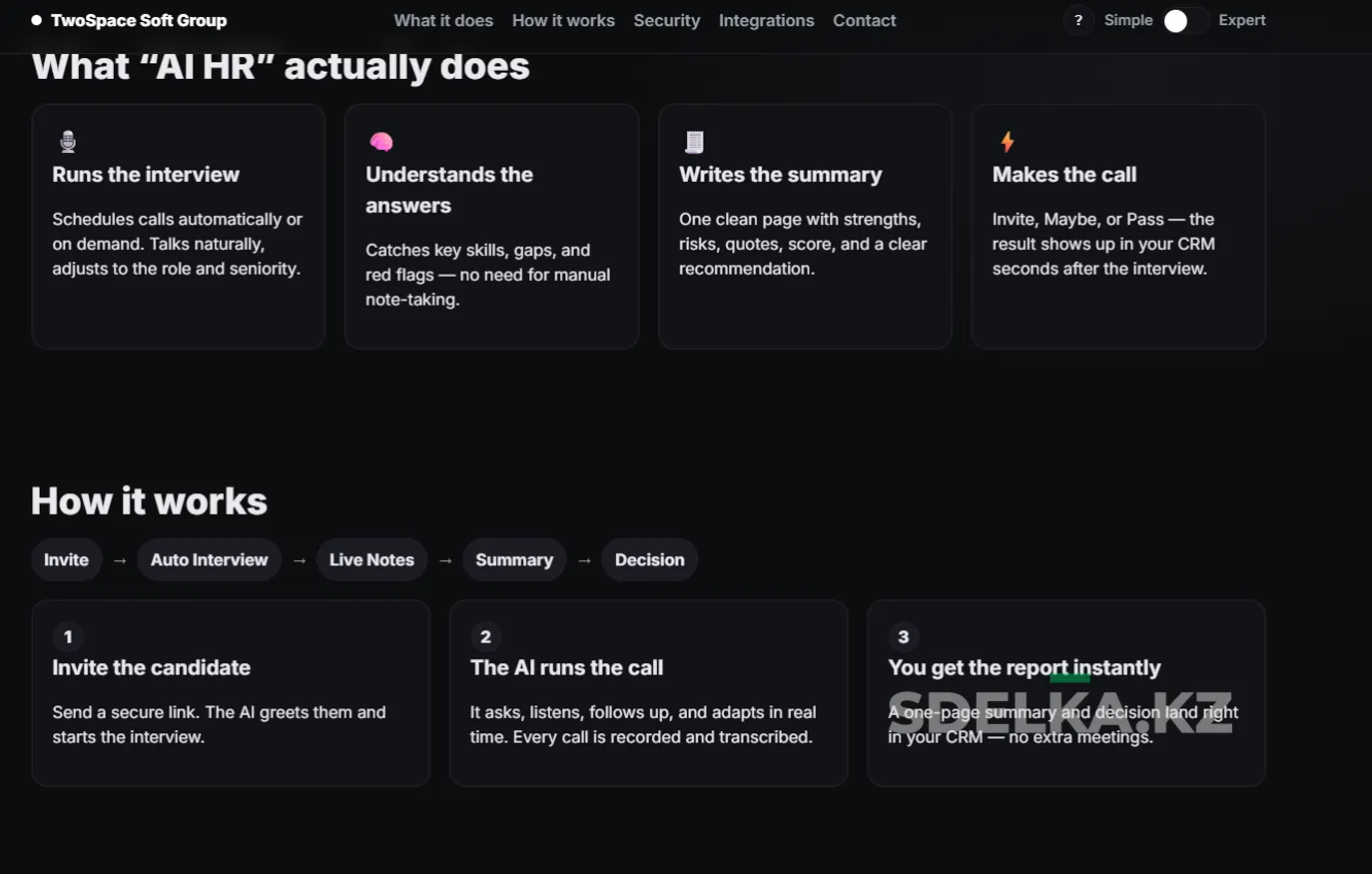Select the Expert mode label

point(1241,20)
